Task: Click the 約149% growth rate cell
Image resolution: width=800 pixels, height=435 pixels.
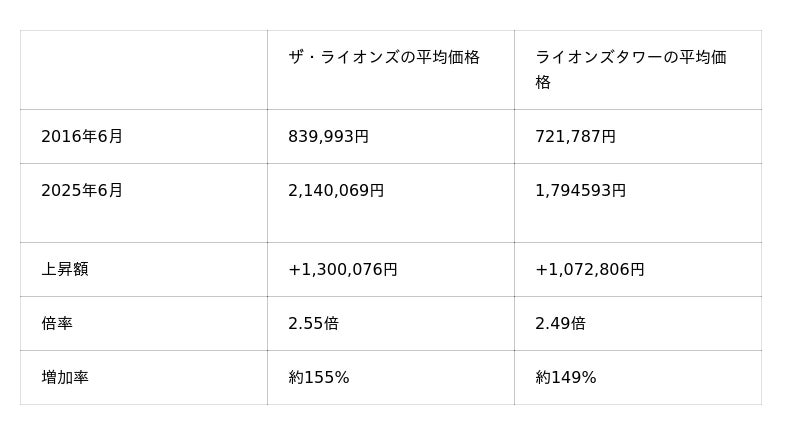Action: point(566,378)
